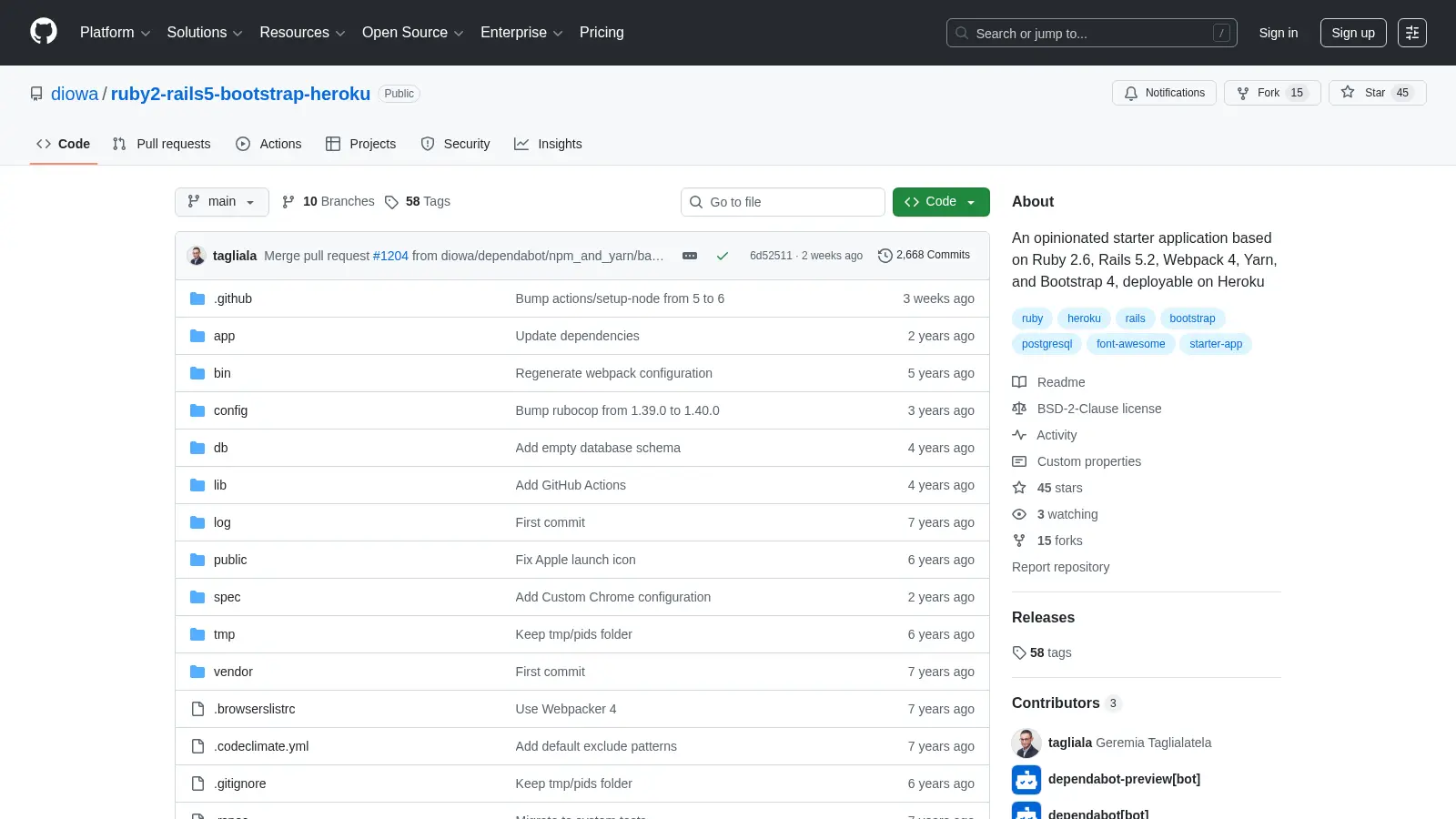Open the Contributors heading link

pyautogui.click(x=1067, y=703)
